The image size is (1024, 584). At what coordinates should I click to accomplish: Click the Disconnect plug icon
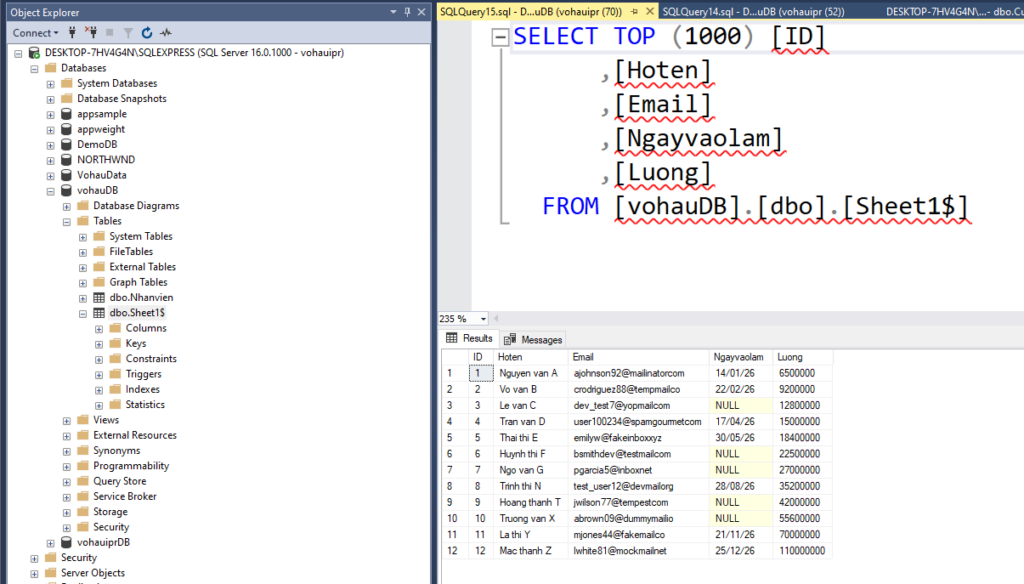tap(91, 33)
